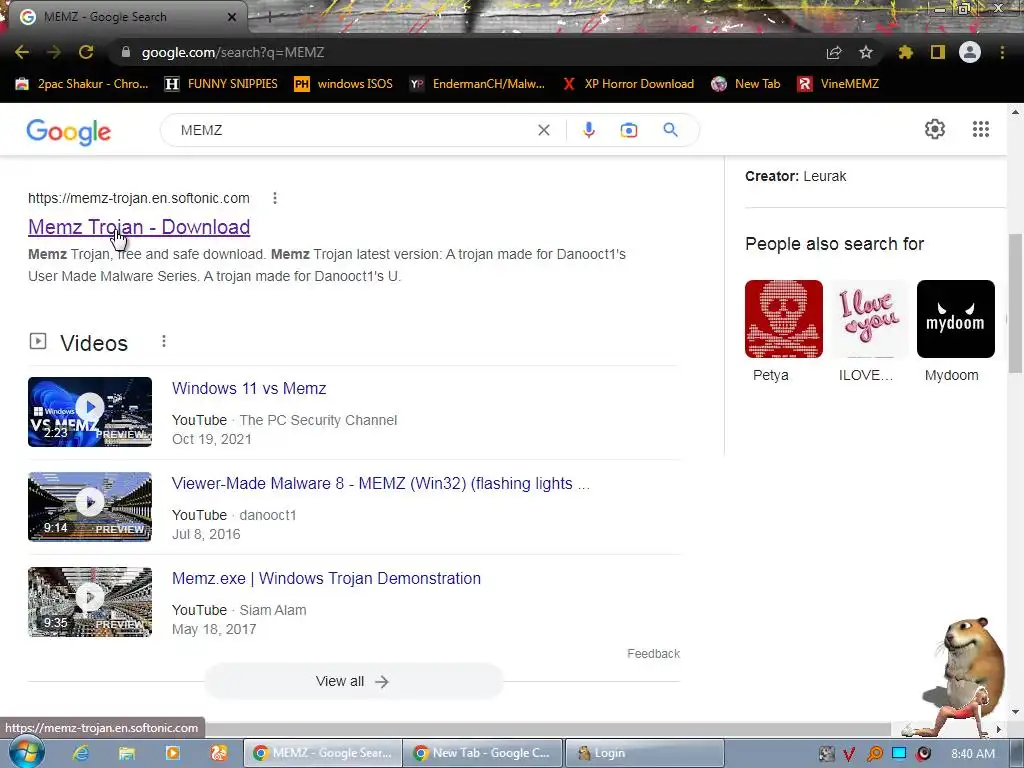
Task: Open the ILOVE... related search
Action: pos(869,332)
